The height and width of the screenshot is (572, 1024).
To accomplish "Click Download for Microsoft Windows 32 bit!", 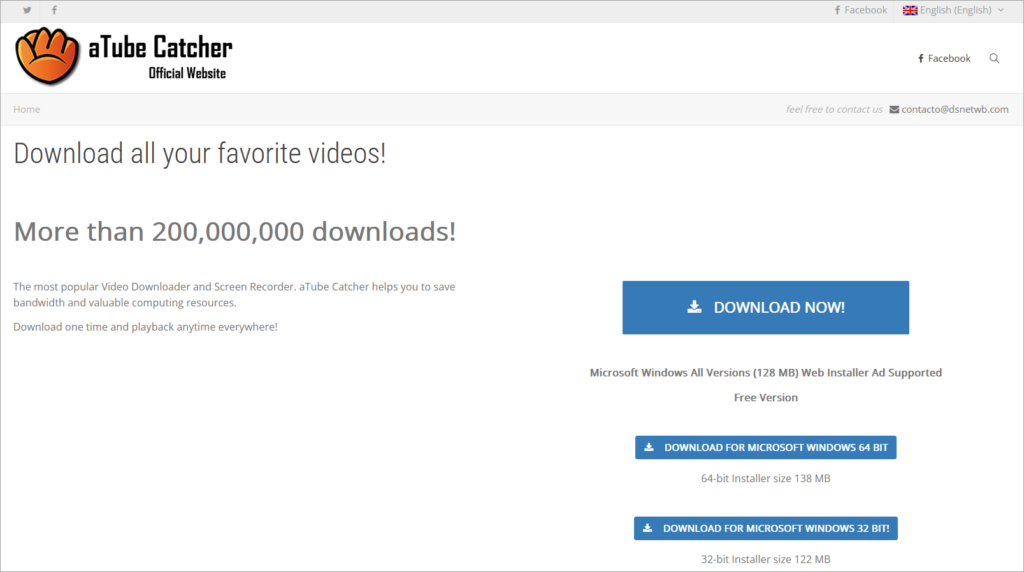I will click(765, 528).
